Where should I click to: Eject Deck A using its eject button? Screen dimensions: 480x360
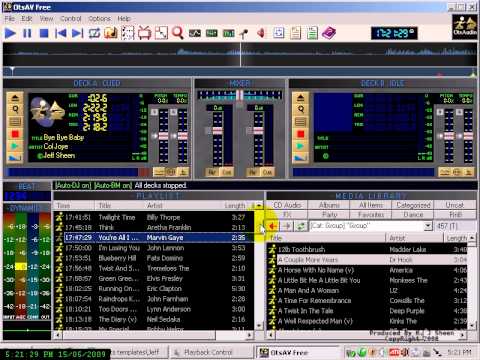point(15,98)
